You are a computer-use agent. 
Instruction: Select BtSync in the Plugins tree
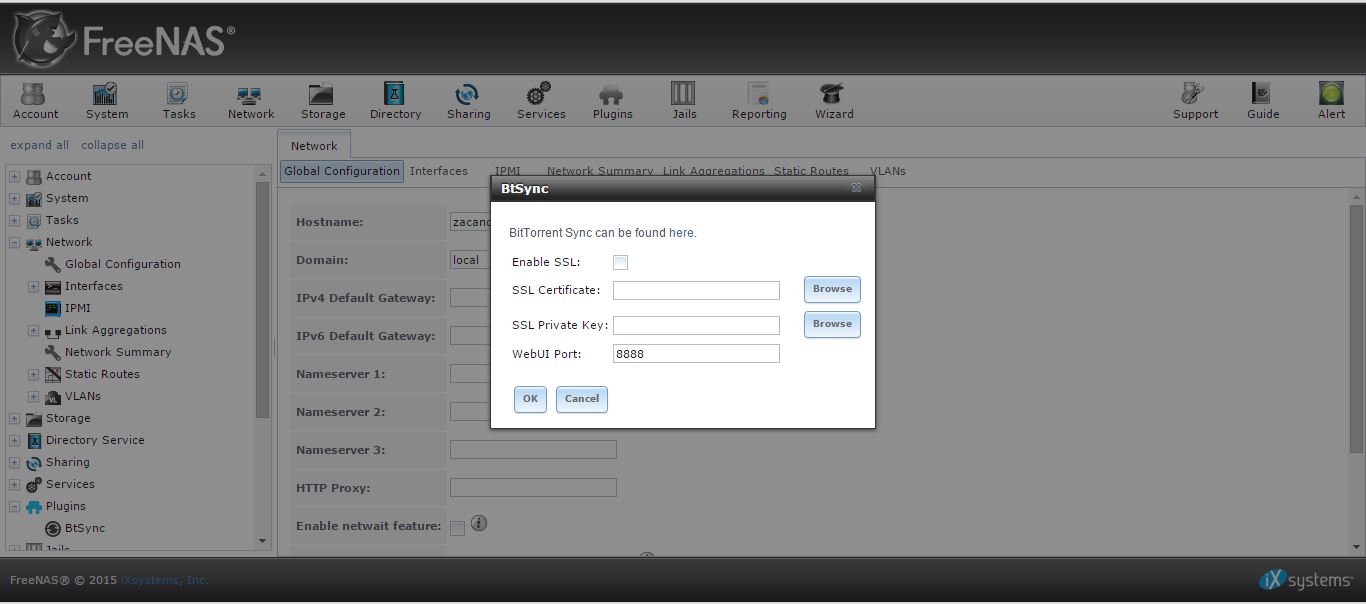[85, 528]
